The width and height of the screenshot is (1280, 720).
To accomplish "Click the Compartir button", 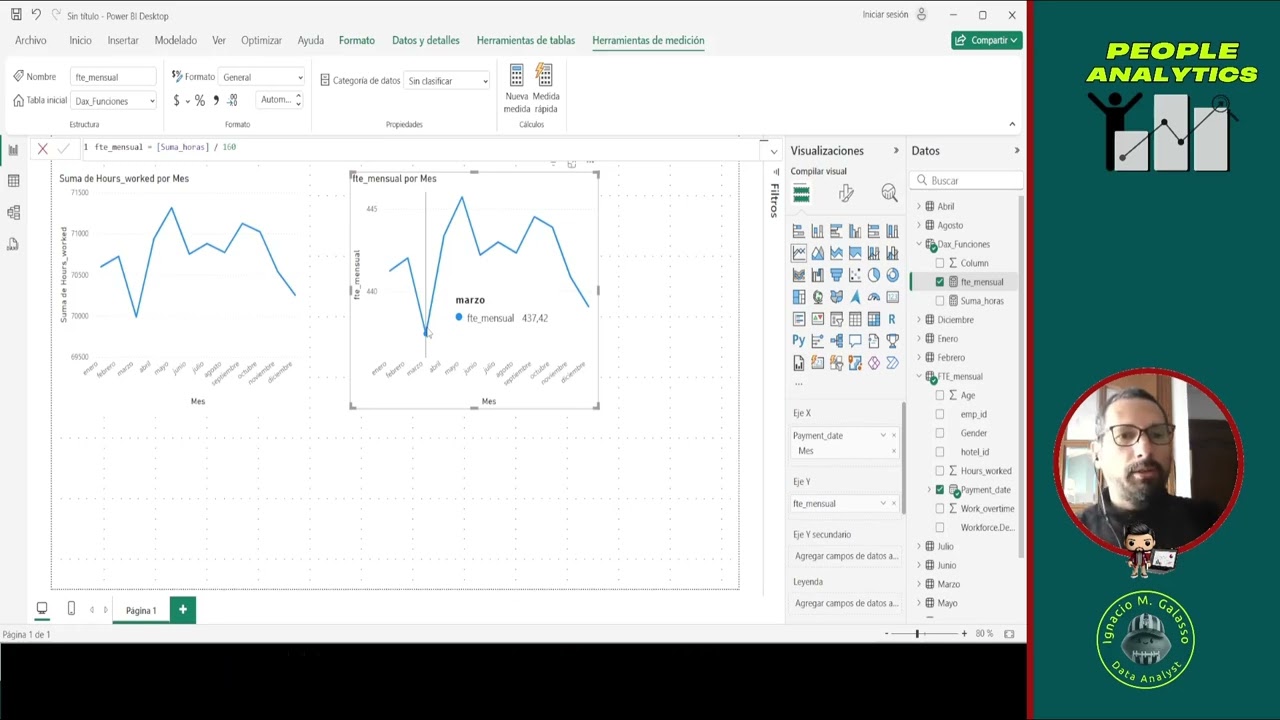I will (987, 40).
